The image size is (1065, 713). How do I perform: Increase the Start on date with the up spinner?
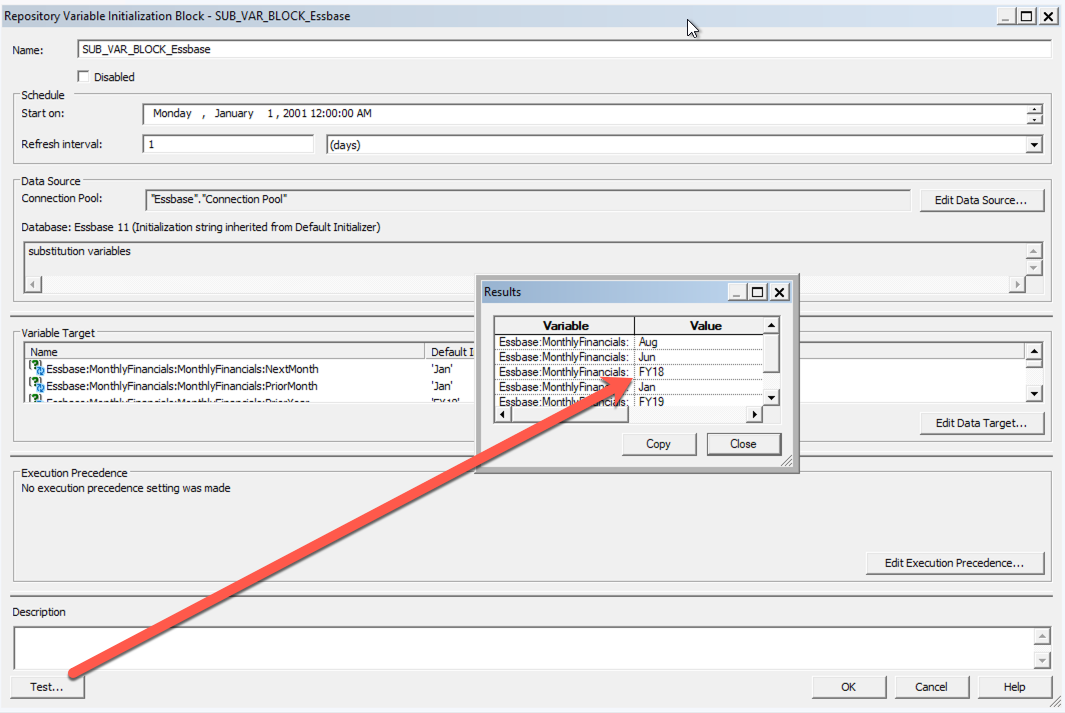coord(1034,109)
